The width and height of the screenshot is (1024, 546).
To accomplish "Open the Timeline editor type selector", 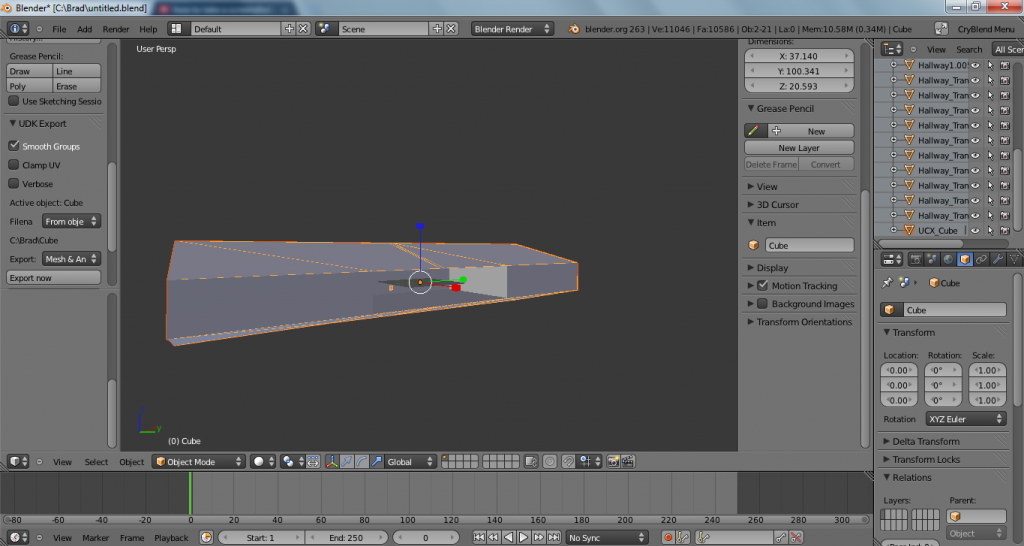I will [18, 538].
